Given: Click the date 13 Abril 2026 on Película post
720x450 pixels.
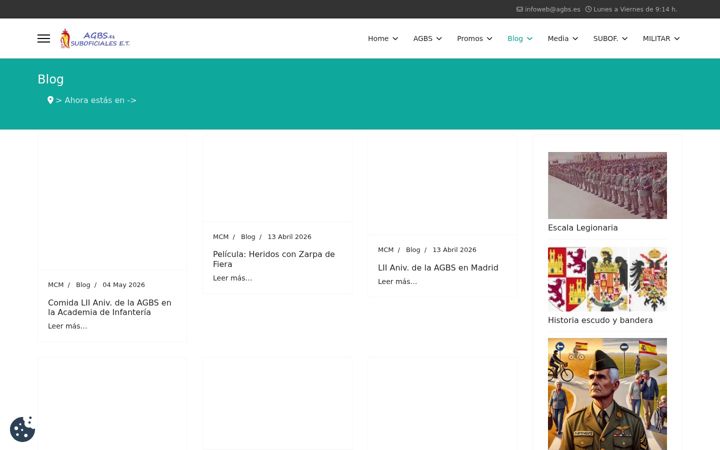Looking at the screenshot, I should (x=289, y=236).
